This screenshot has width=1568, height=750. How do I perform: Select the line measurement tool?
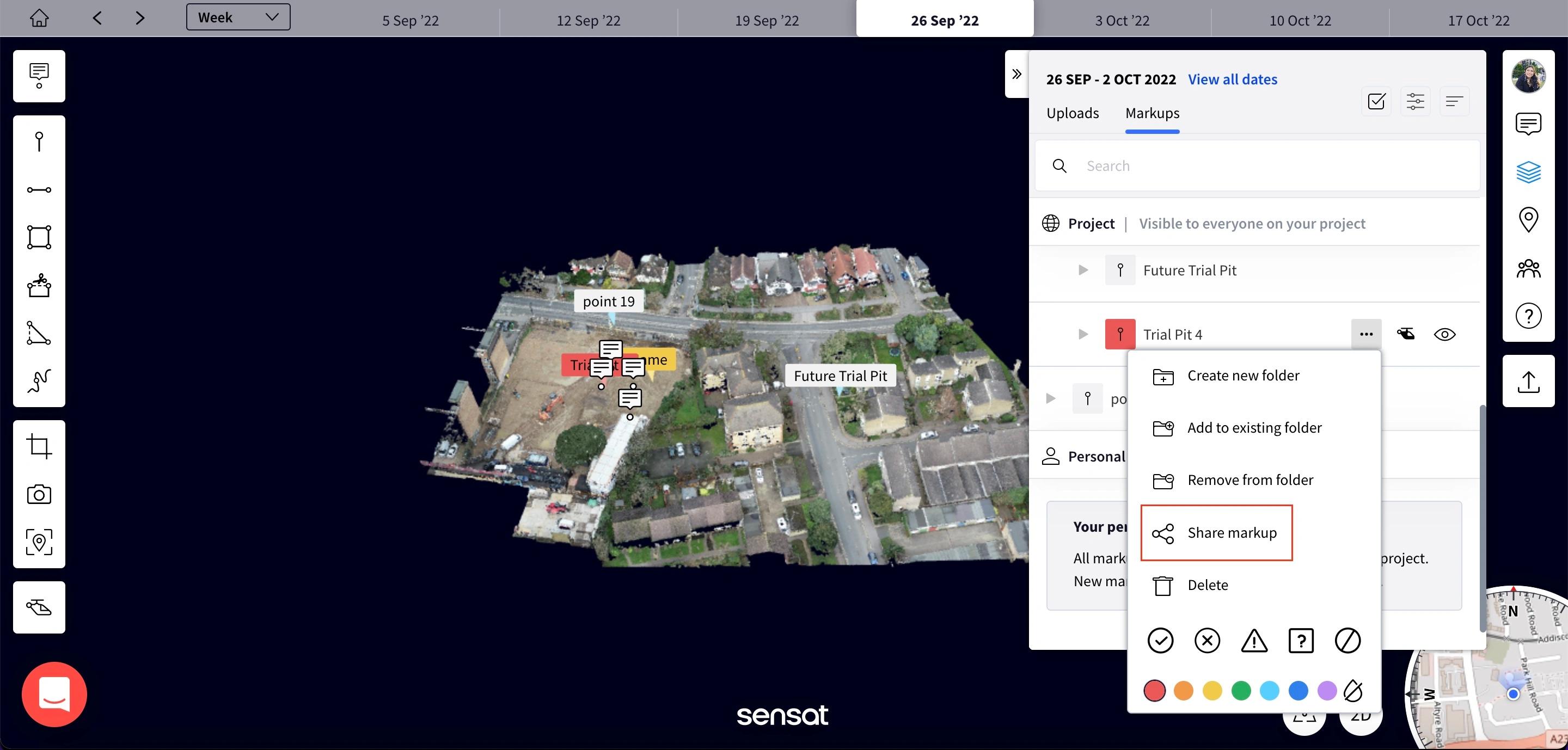tap(39, 190)
